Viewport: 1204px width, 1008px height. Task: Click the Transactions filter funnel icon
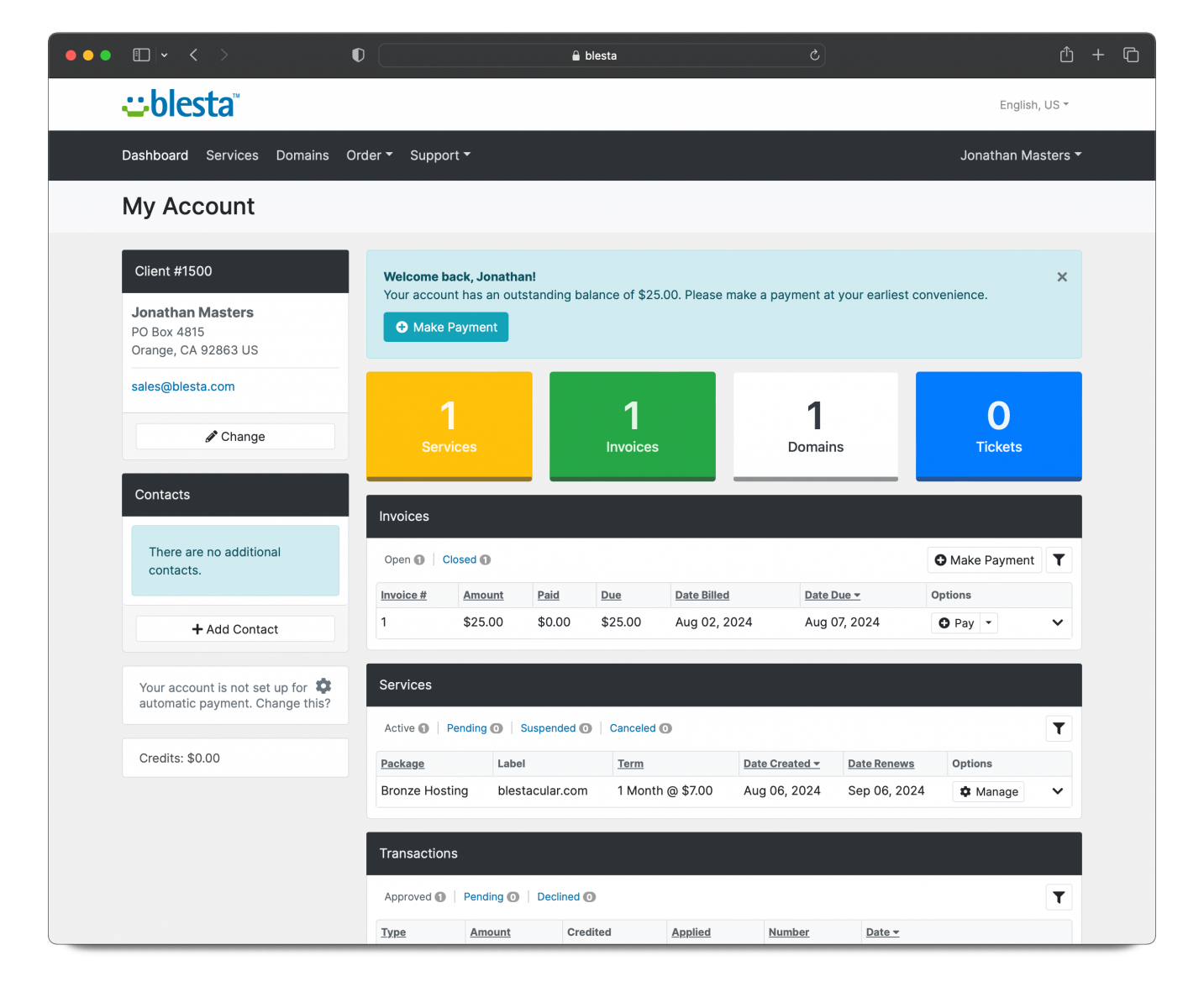pos(1059,897)
